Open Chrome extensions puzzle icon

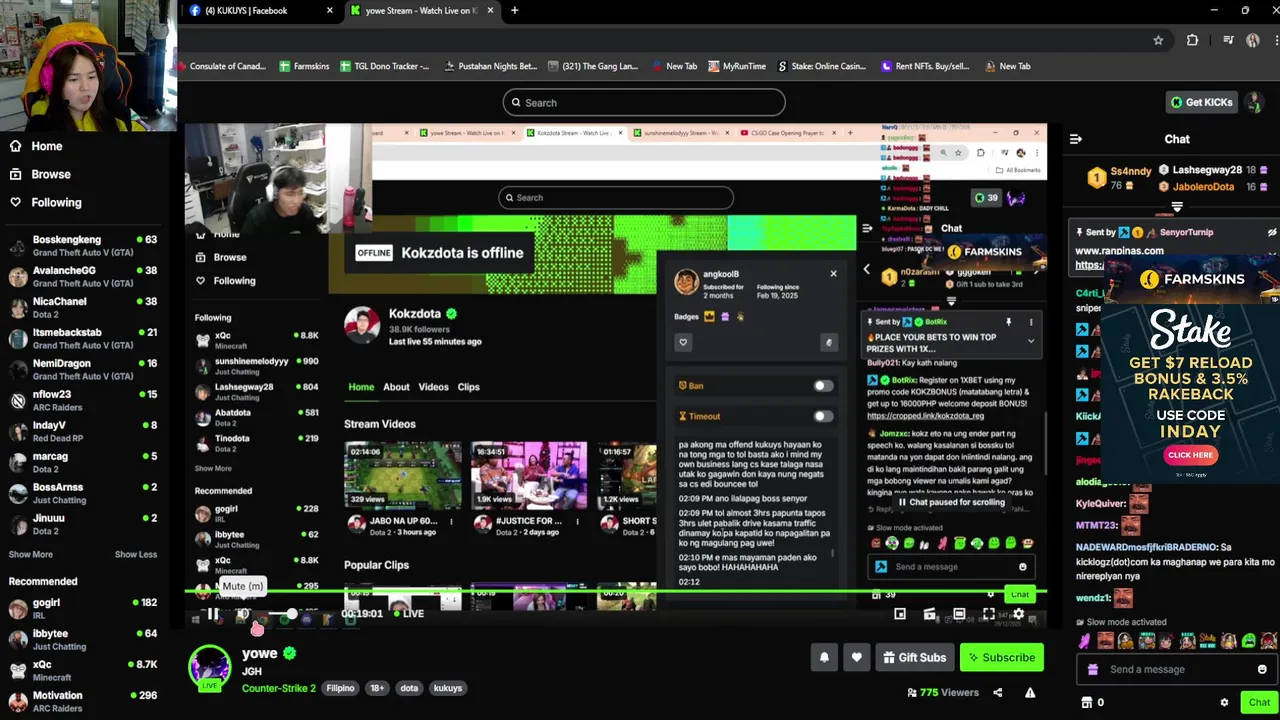[1192, 40]
